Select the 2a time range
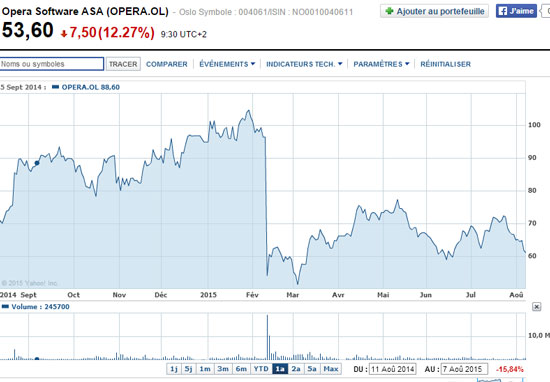The height and width of the screenshot is (382, 550). [x=296, y=369]
